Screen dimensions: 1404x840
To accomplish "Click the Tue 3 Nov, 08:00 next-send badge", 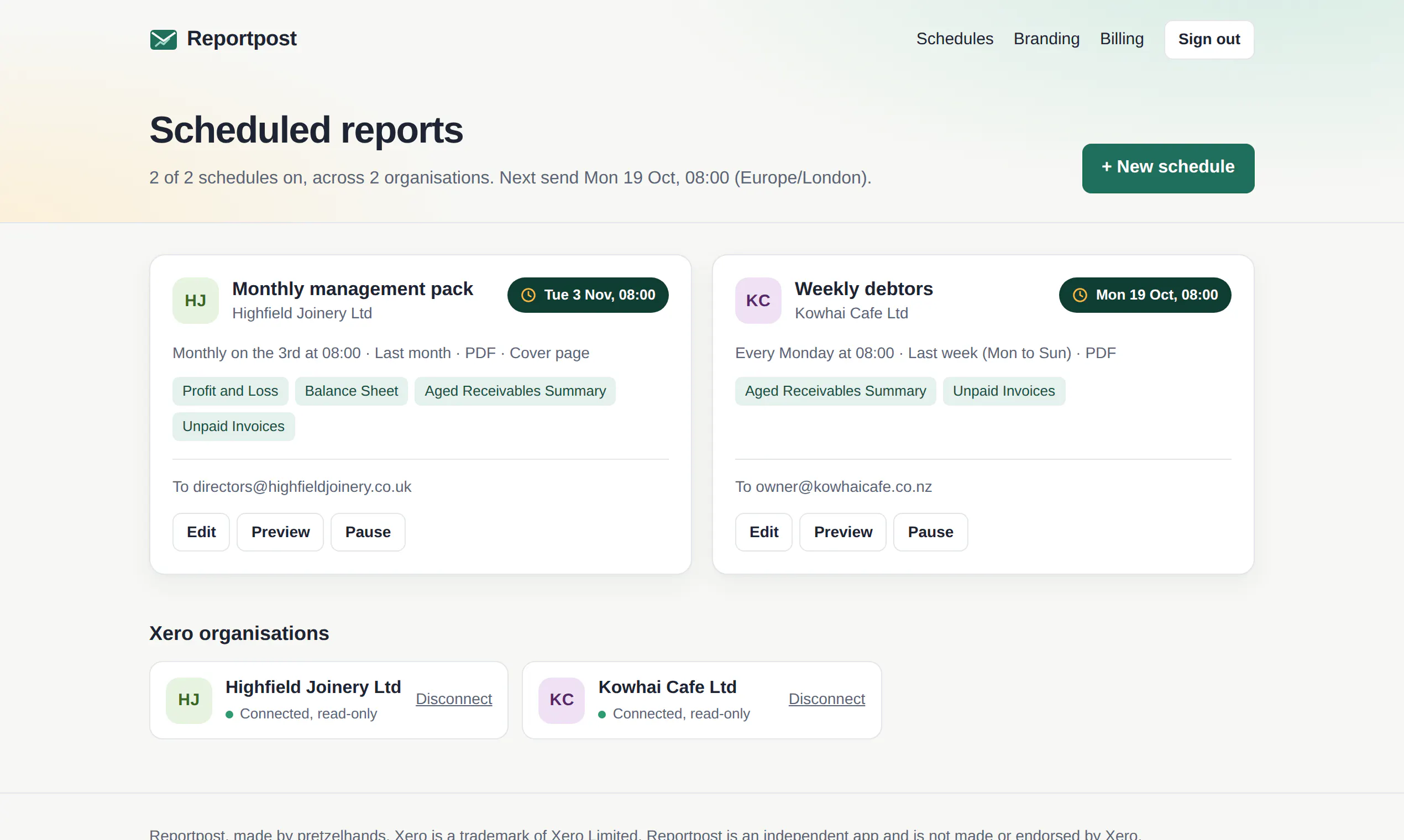I will click(588, 295).
